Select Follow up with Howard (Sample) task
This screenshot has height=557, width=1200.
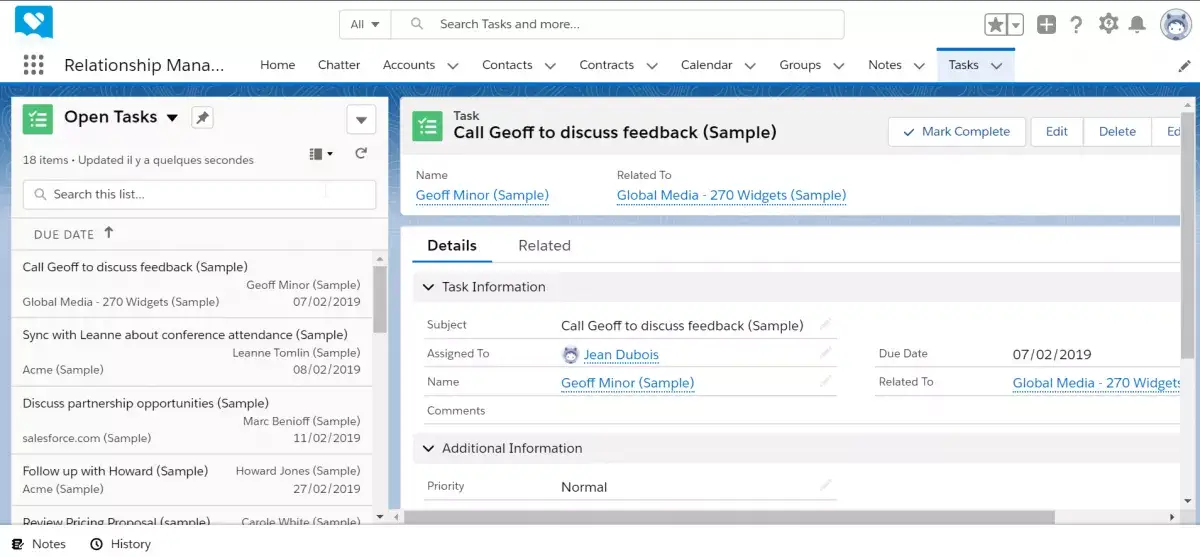pos(191,479)
